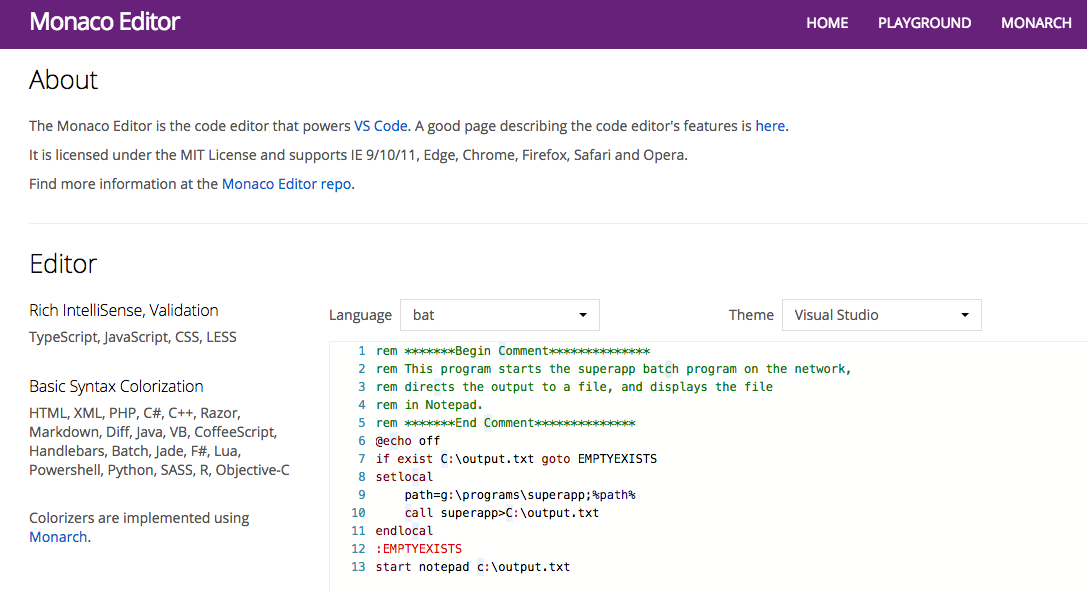Viewport: 1087px width, 591px height.
Task: Click the Monaco Editor logo title
Action: click(x=104, y=22)
